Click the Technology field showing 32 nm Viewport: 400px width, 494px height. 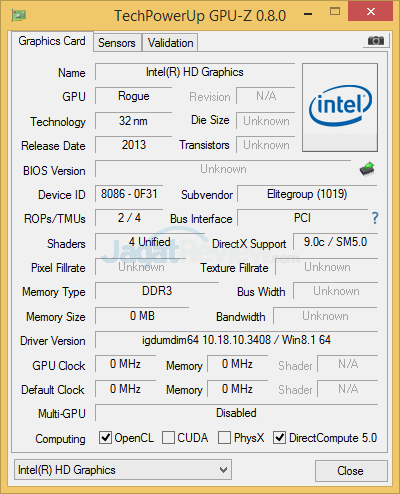tap(134, 121)
